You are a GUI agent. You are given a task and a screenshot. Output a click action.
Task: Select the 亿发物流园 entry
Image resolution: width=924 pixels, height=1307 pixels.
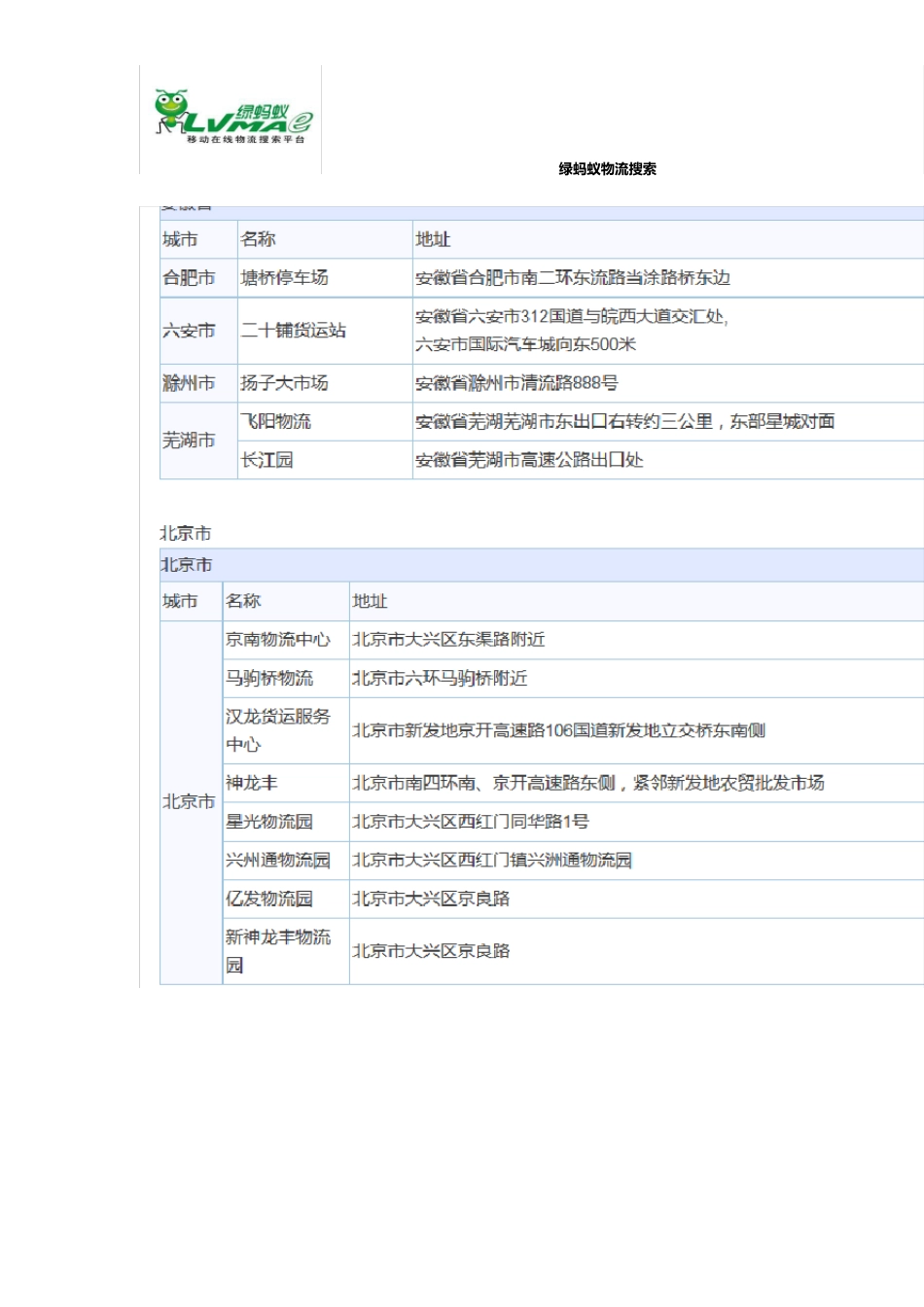[268, 899]
